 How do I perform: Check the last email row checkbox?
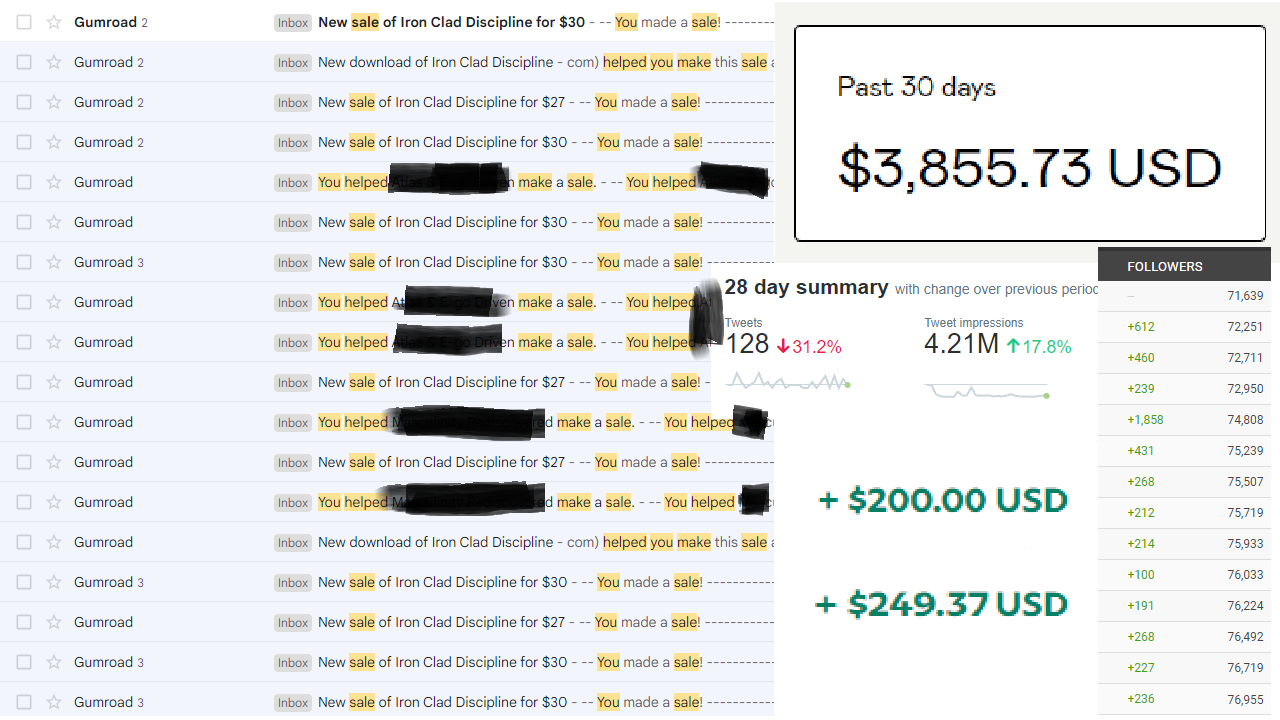[x=24, y=702]
